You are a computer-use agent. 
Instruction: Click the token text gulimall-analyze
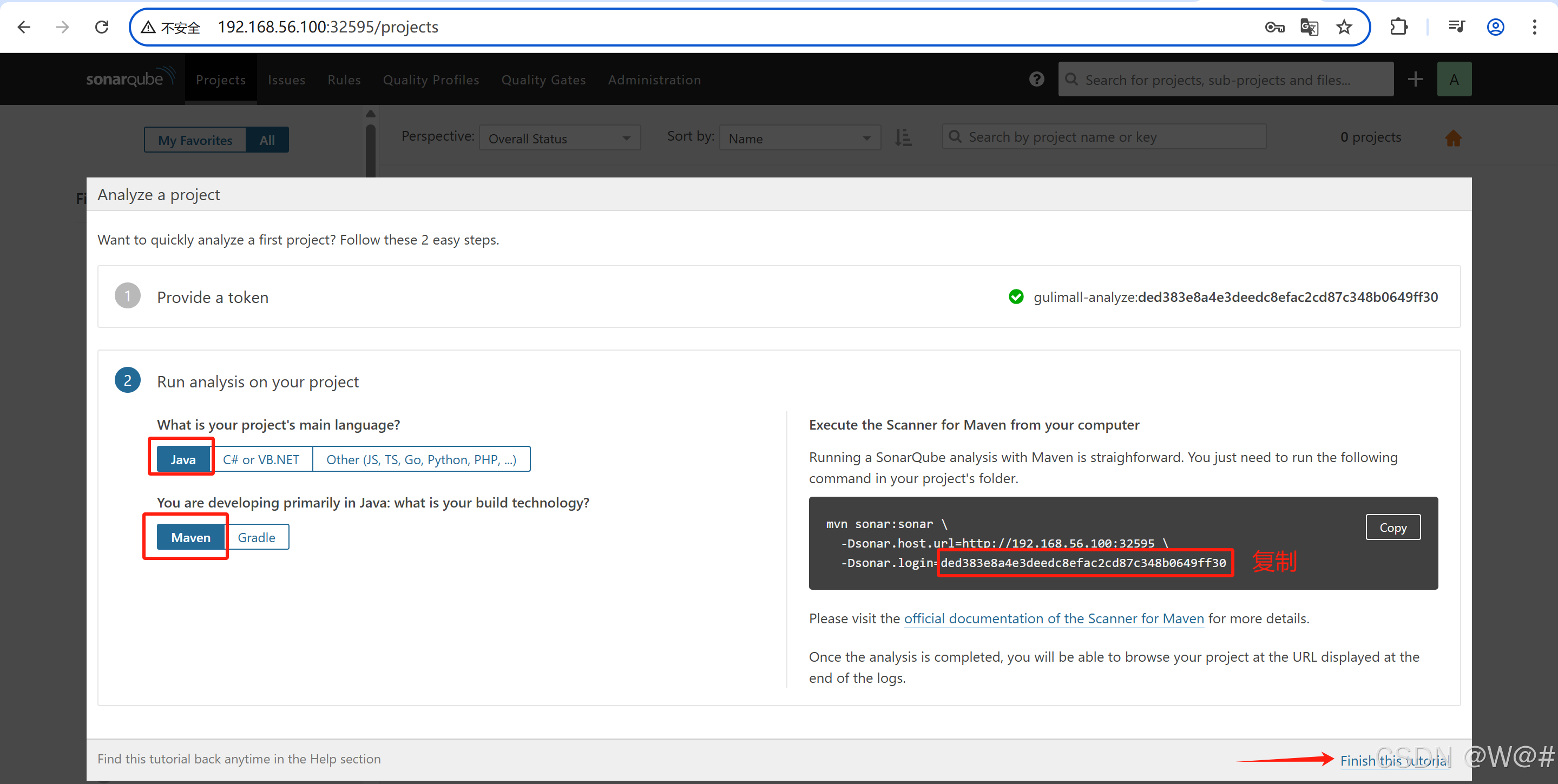tap(1084, 298)
